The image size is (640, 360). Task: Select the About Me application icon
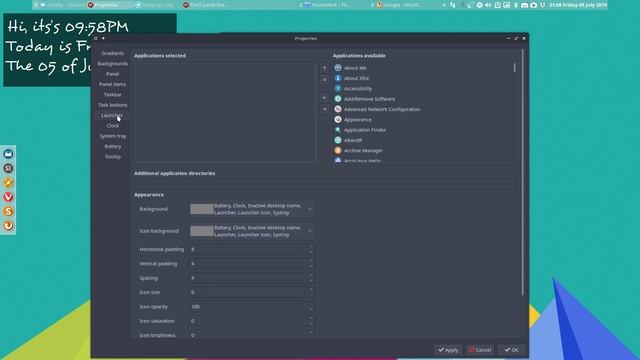coord(338,68)
